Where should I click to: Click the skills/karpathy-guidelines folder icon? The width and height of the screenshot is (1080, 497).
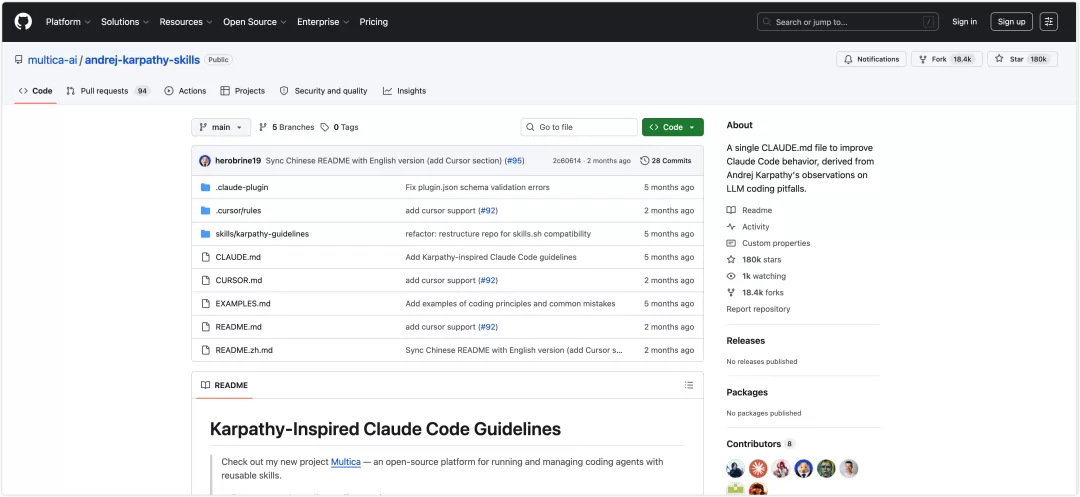pos(205,234)
